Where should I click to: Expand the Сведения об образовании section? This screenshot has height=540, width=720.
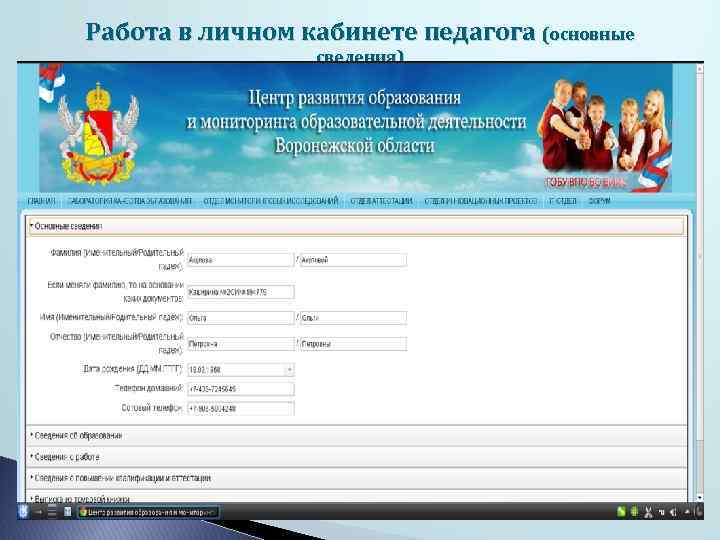point(356,436)
